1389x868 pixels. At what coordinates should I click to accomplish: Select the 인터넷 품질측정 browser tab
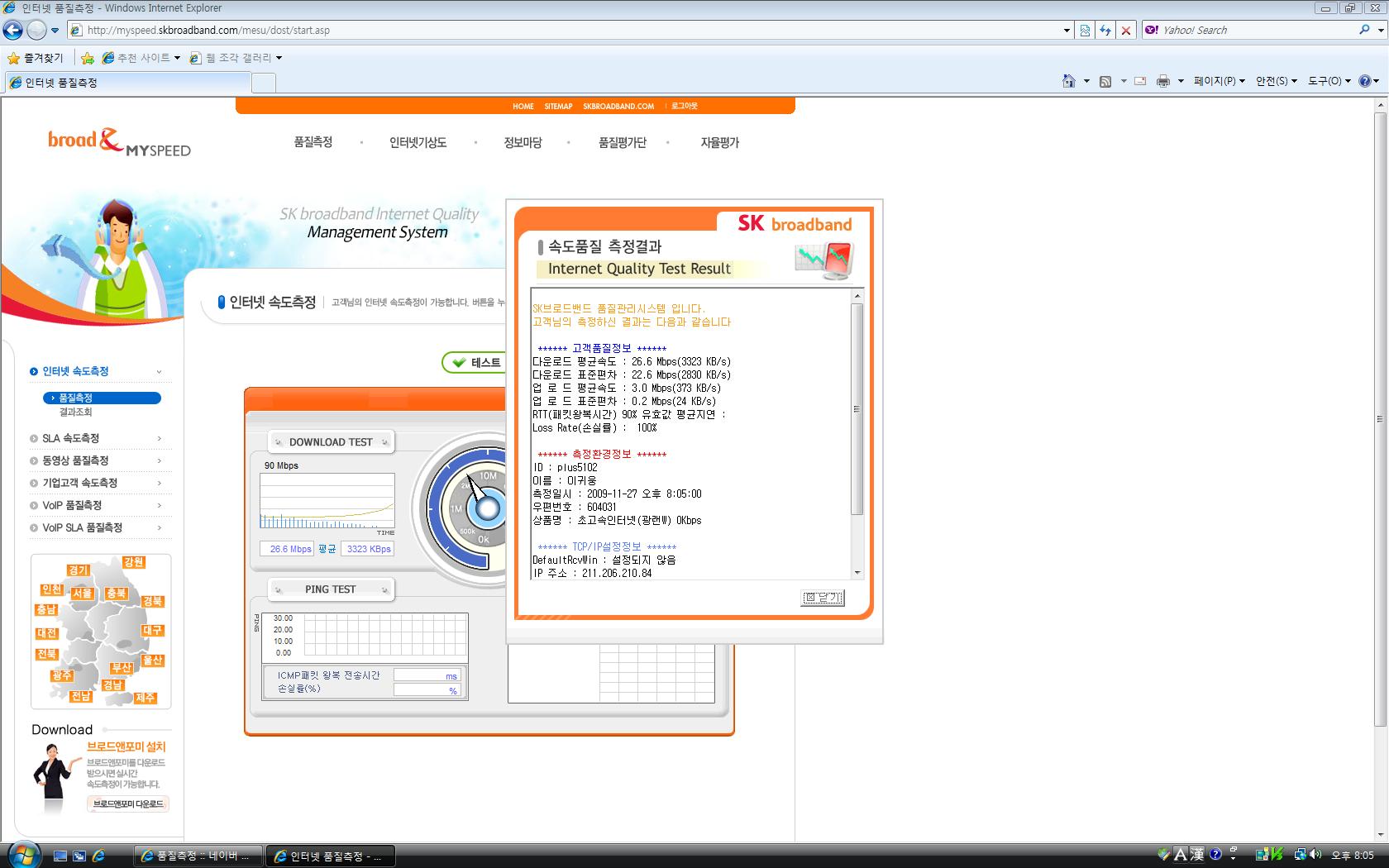click(127, 83)
